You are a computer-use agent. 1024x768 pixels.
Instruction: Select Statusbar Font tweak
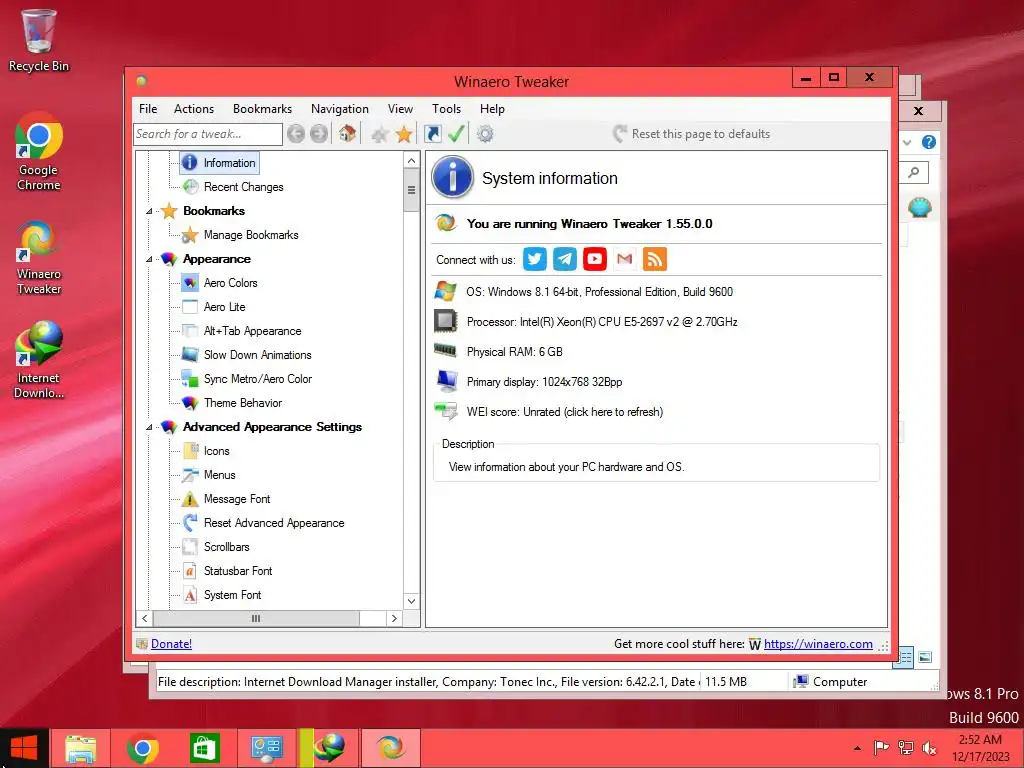(x=238, y=571)
